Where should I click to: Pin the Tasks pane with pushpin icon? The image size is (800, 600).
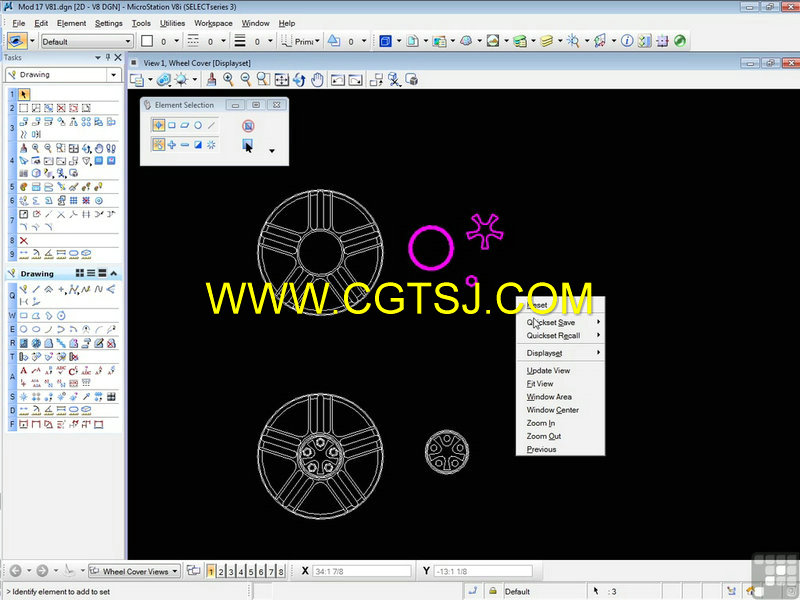[108, 57]
